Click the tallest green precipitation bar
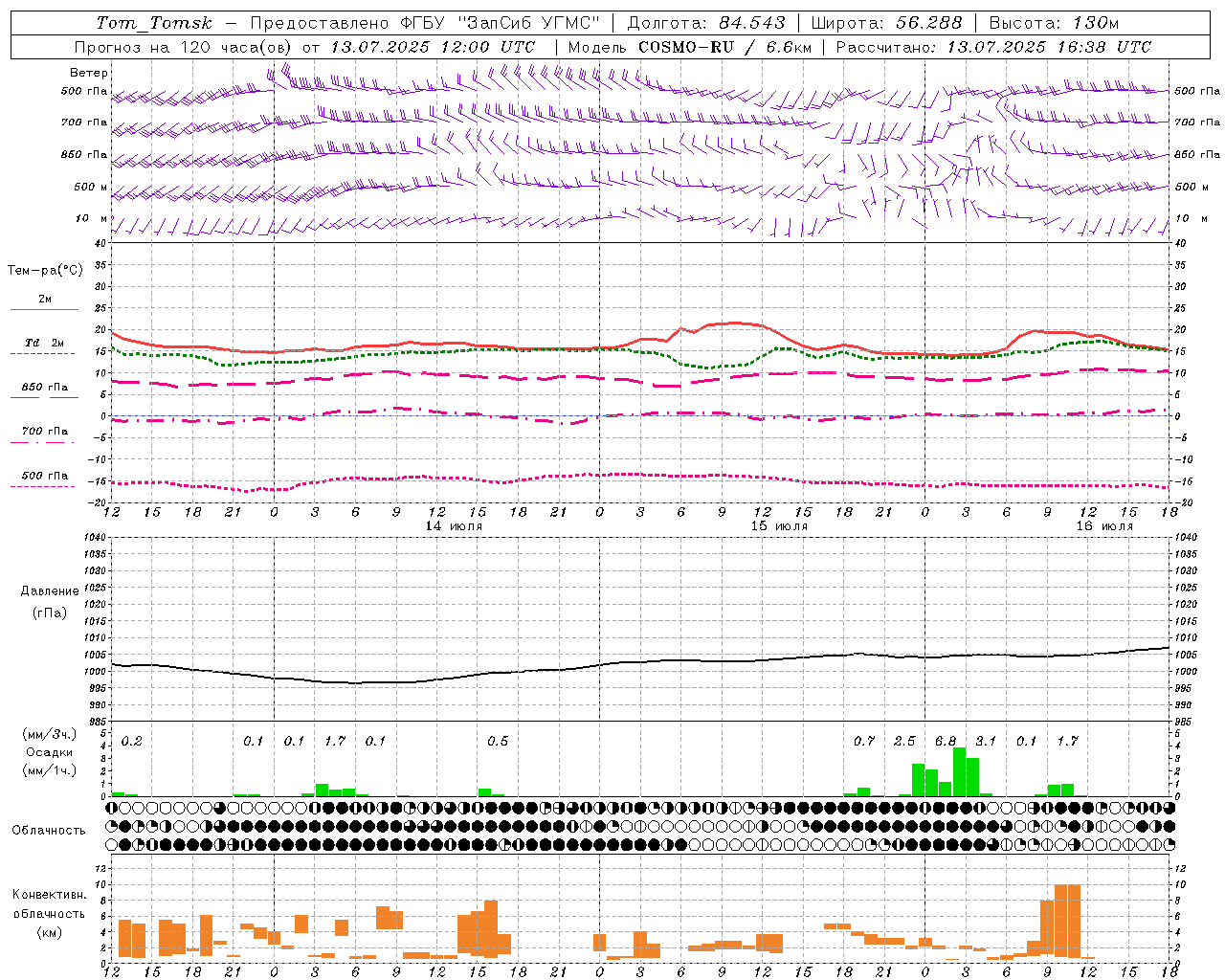Image resolution: width=1225 pixels, height=980 pixels. [x=959, y=772]
